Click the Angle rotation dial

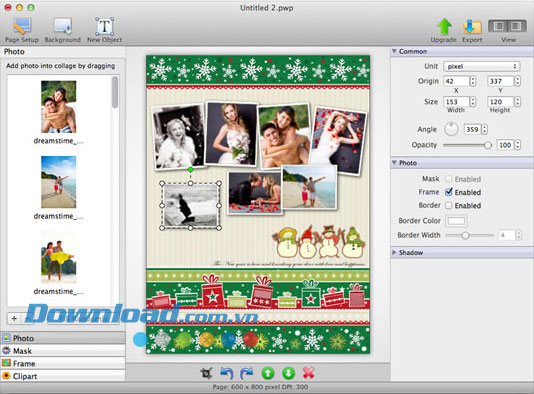(451, 129)
